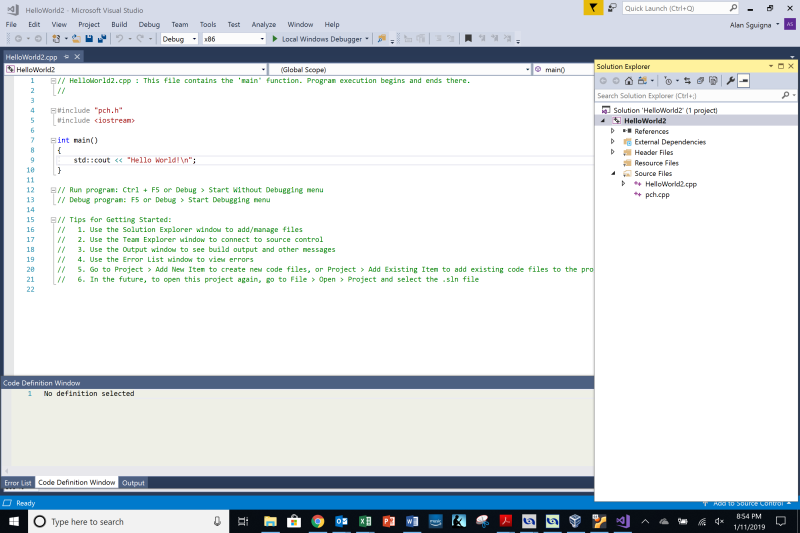Click the New Project toolbar icon
800x533 pixels.
coord(56,39)
